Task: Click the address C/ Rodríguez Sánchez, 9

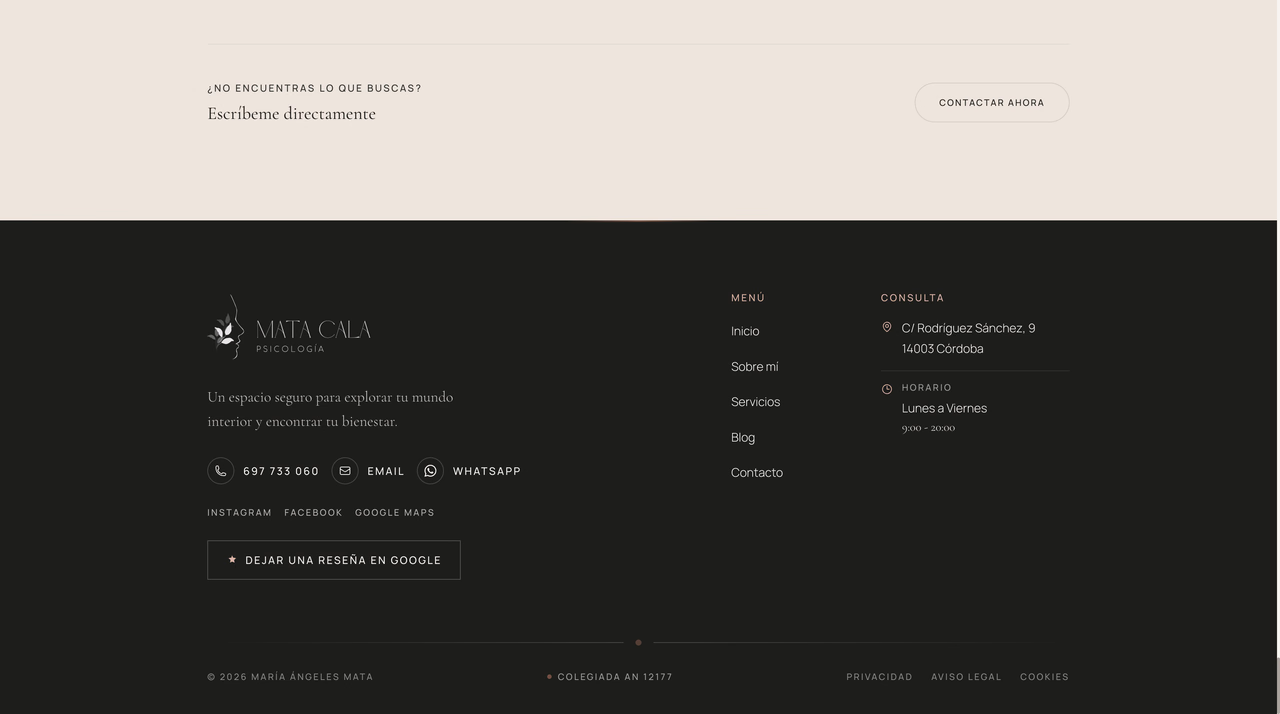Action: click(968, 328)
